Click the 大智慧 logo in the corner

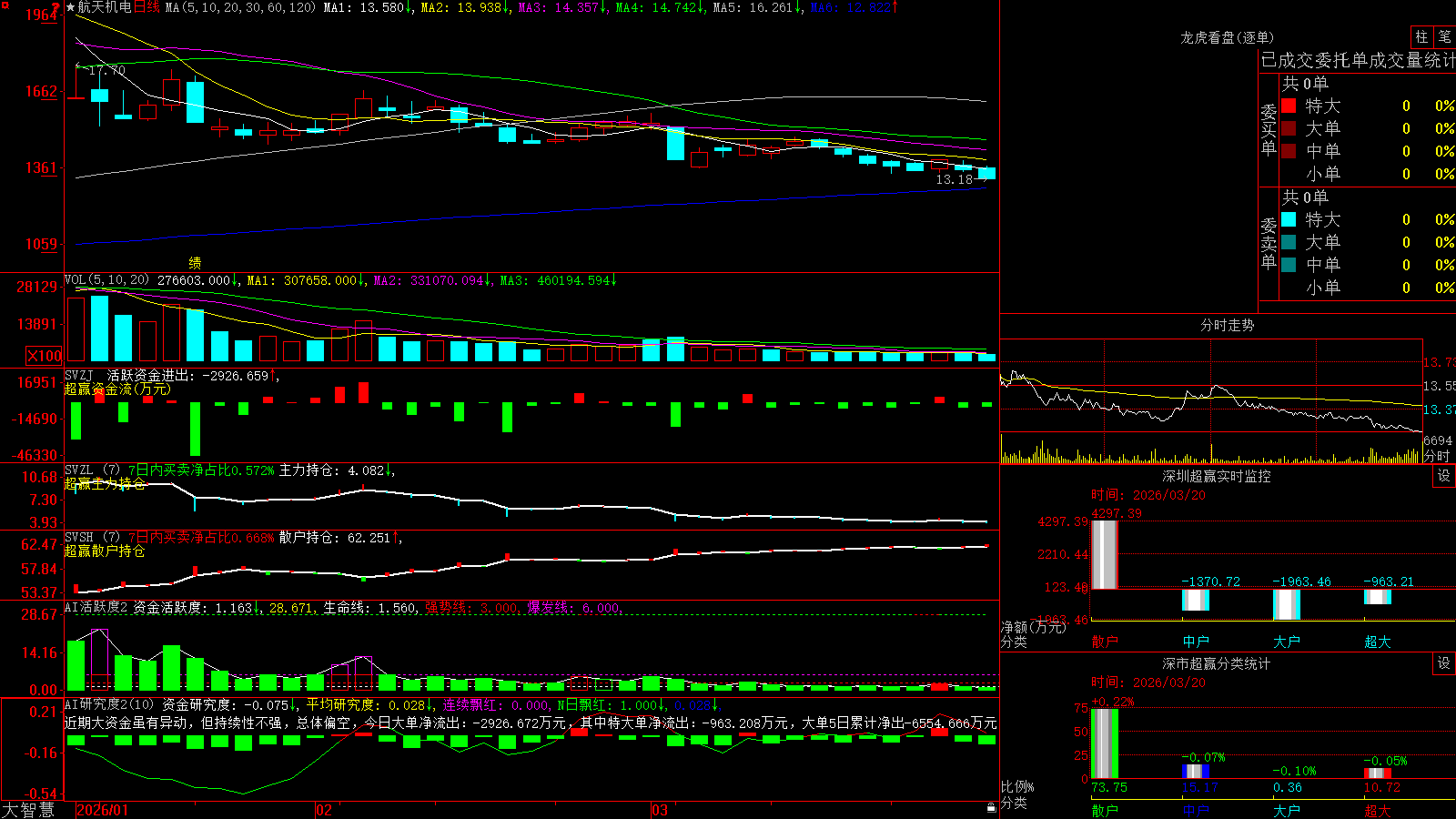tap(28, 810)
